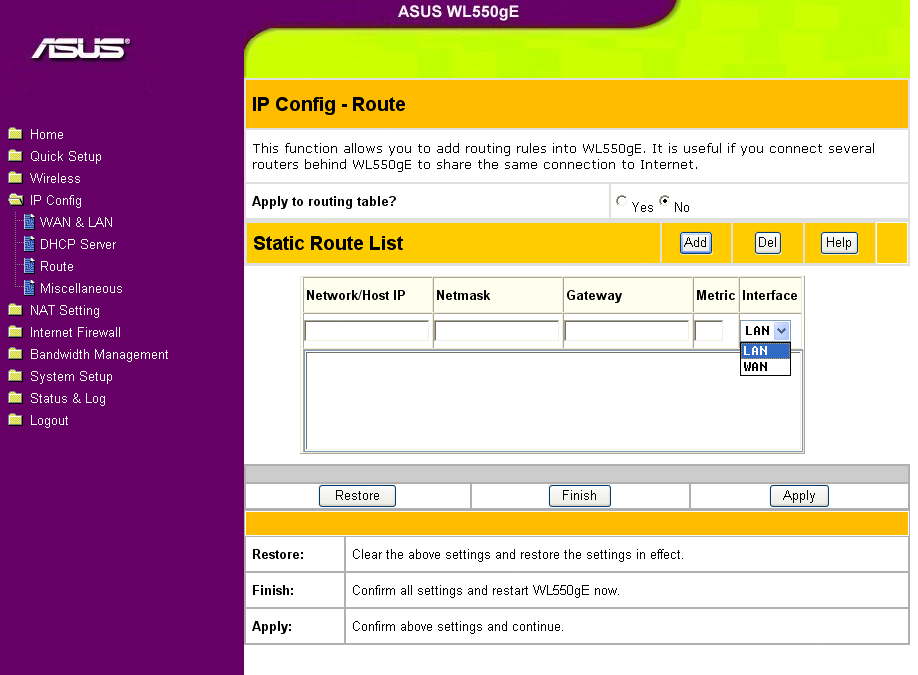Image resolution: width=918 pixels, height=675 pixels.
Task: Click the 'Gateway' column header
Action: [x=594, y=296]
